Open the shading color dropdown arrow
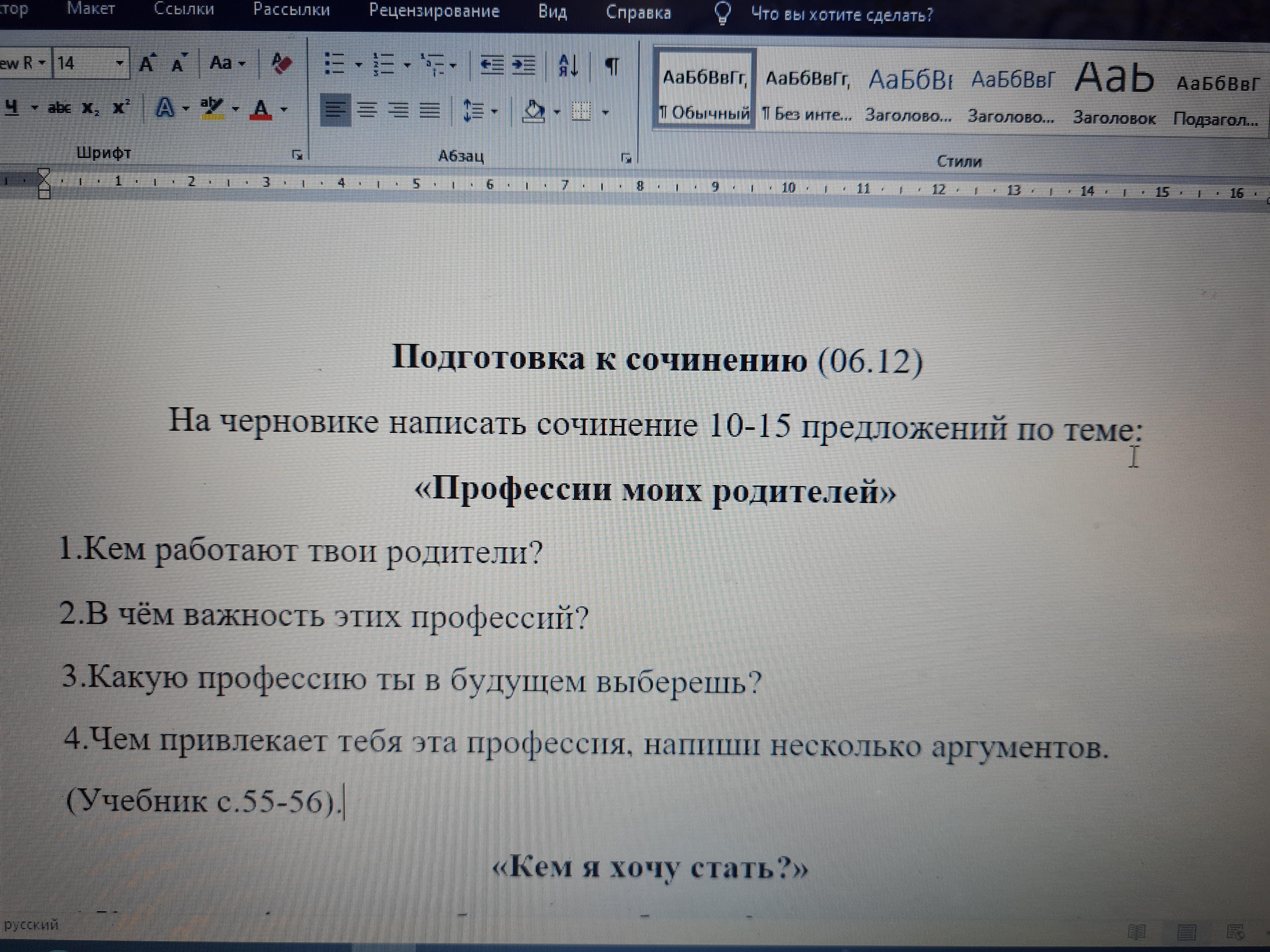 556,112
